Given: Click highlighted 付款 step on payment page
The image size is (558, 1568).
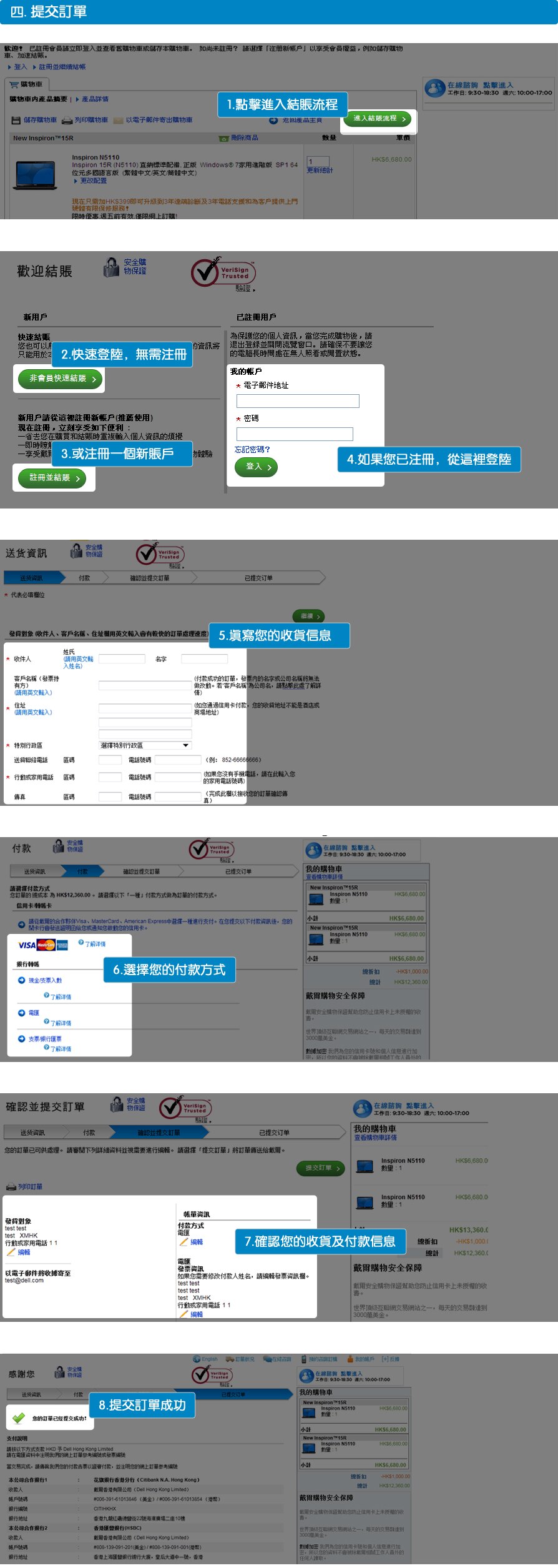Looking at the screenshot, I should pos(82,871).
